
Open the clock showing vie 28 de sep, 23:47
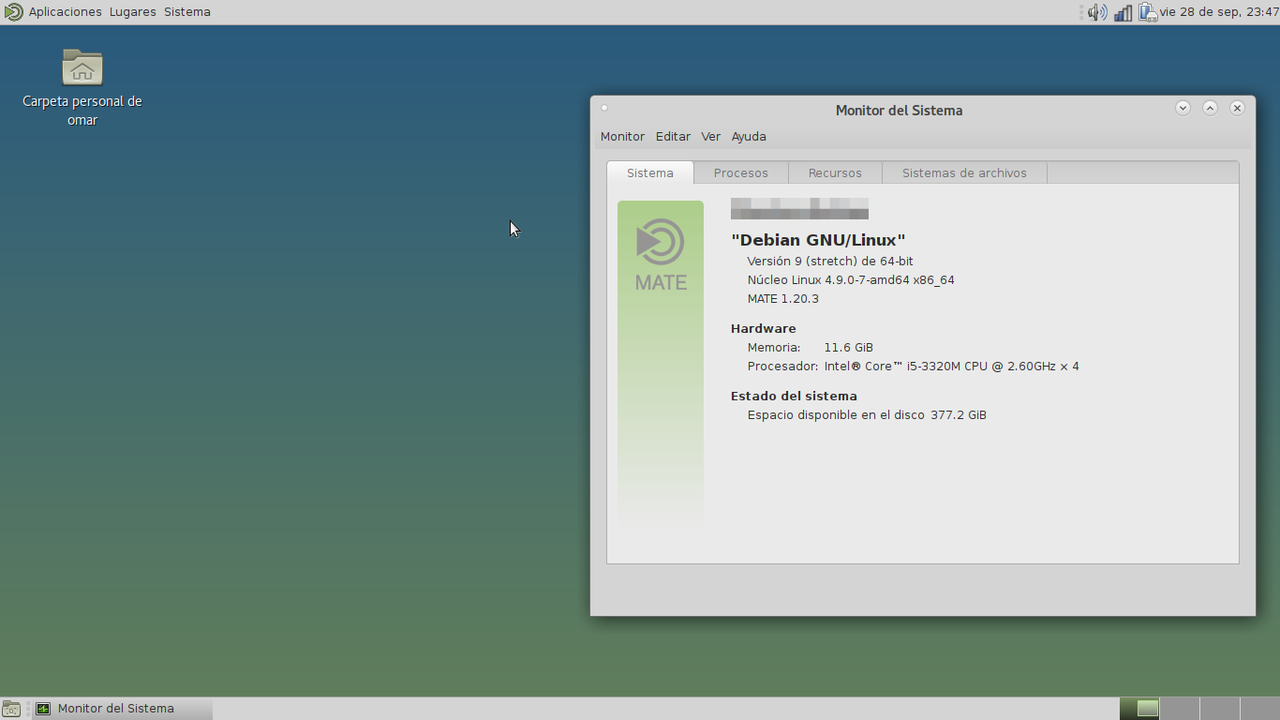coord(1219,12)
